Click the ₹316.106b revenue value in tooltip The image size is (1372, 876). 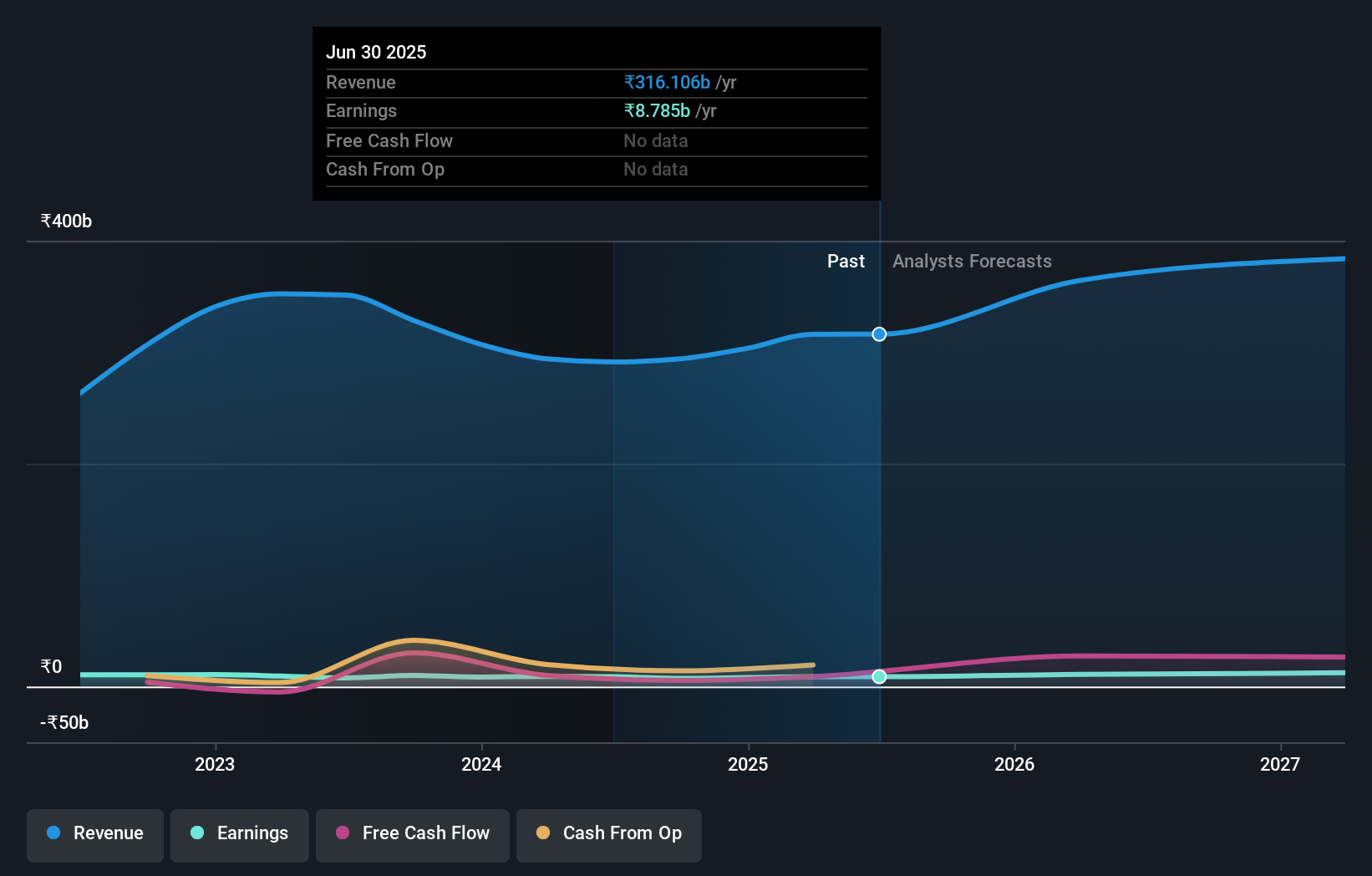tap(667, 83)
